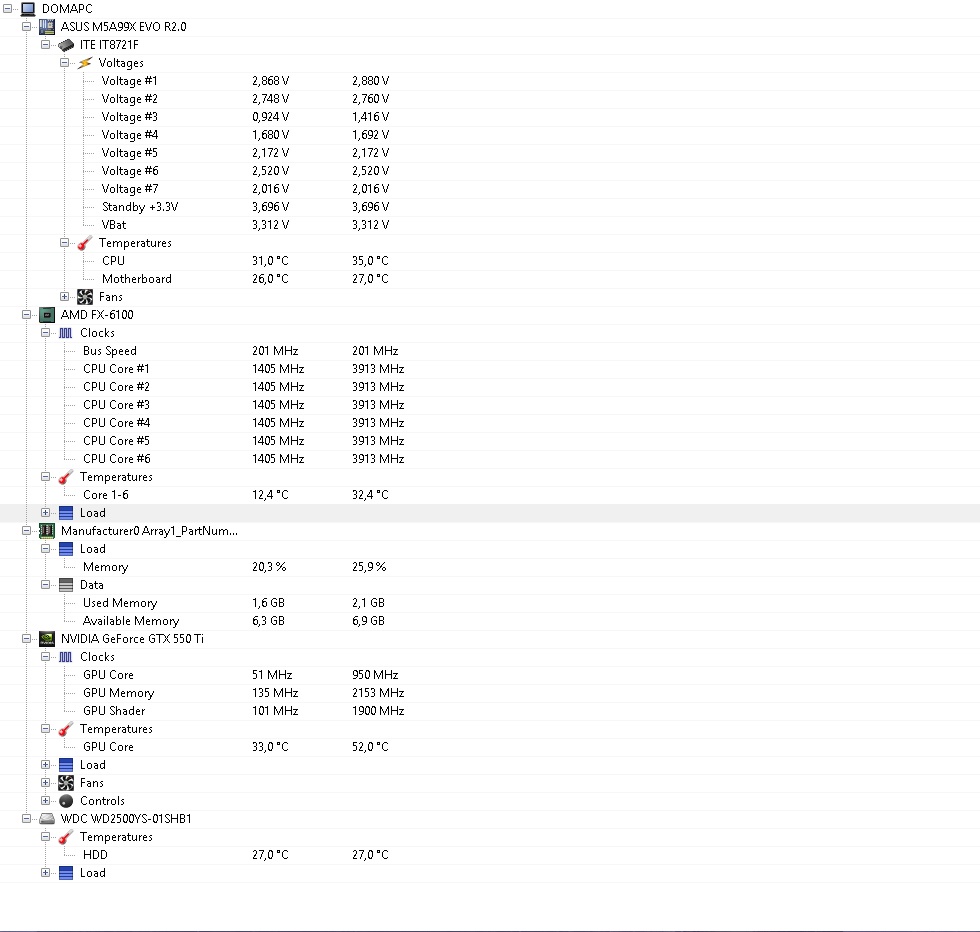This screenshot has width=980, height=932.
Task: Click the AMD FX-6100 processor icon
Action: [47, 315]
